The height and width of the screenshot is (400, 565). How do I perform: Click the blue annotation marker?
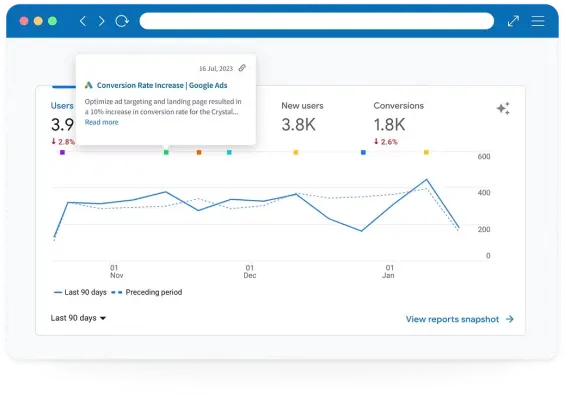363,152
